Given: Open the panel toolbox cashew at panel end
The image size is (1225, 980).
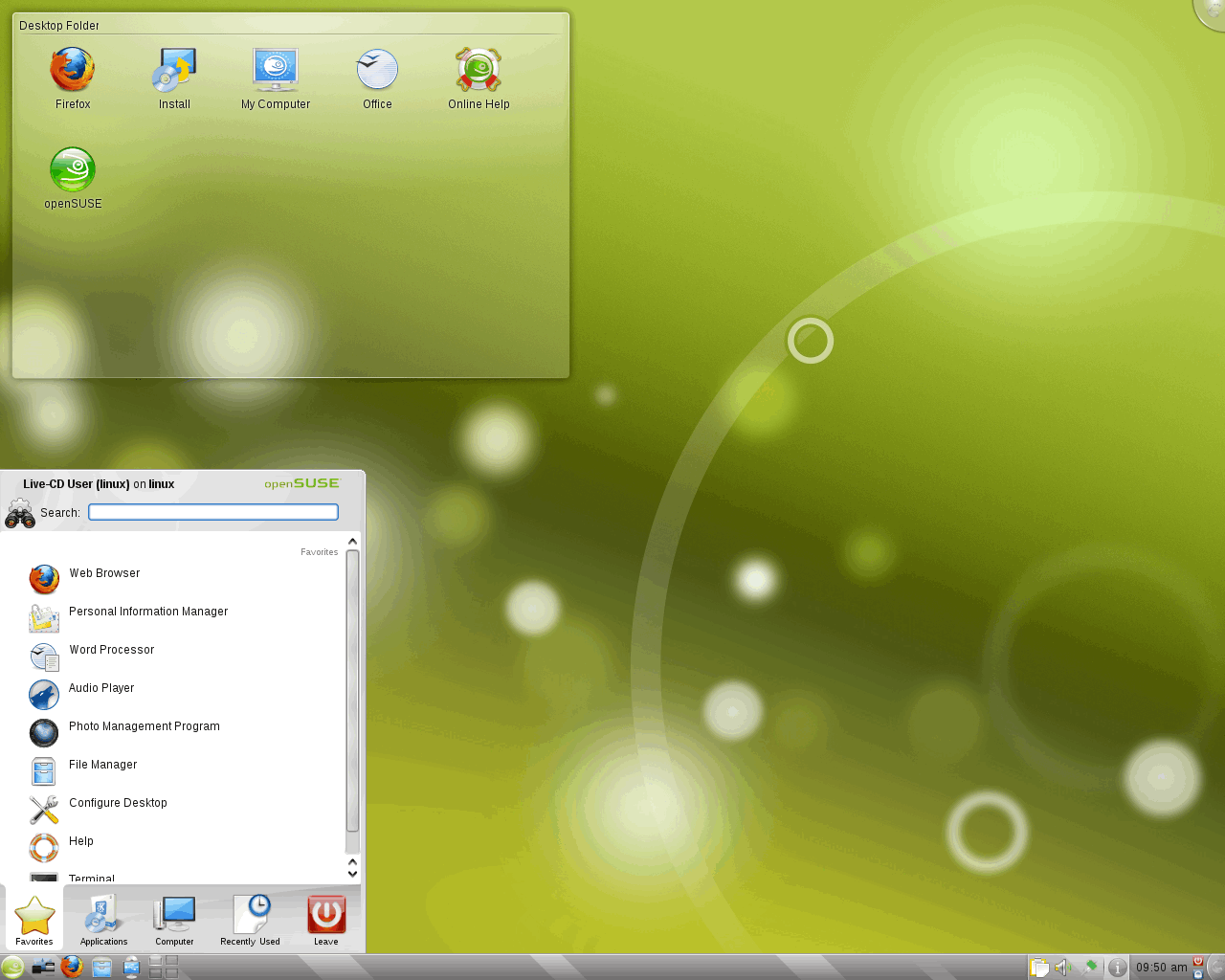Looking at the screenshot, I should coord(1216,967).
